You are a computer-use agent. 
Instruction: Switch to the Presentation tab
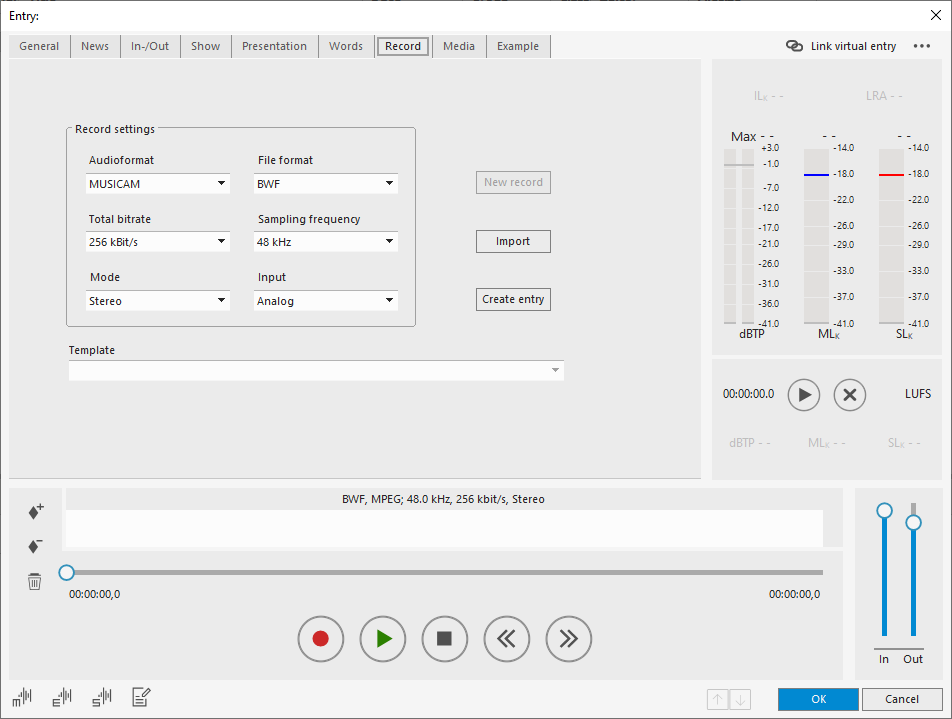[274, 46]
